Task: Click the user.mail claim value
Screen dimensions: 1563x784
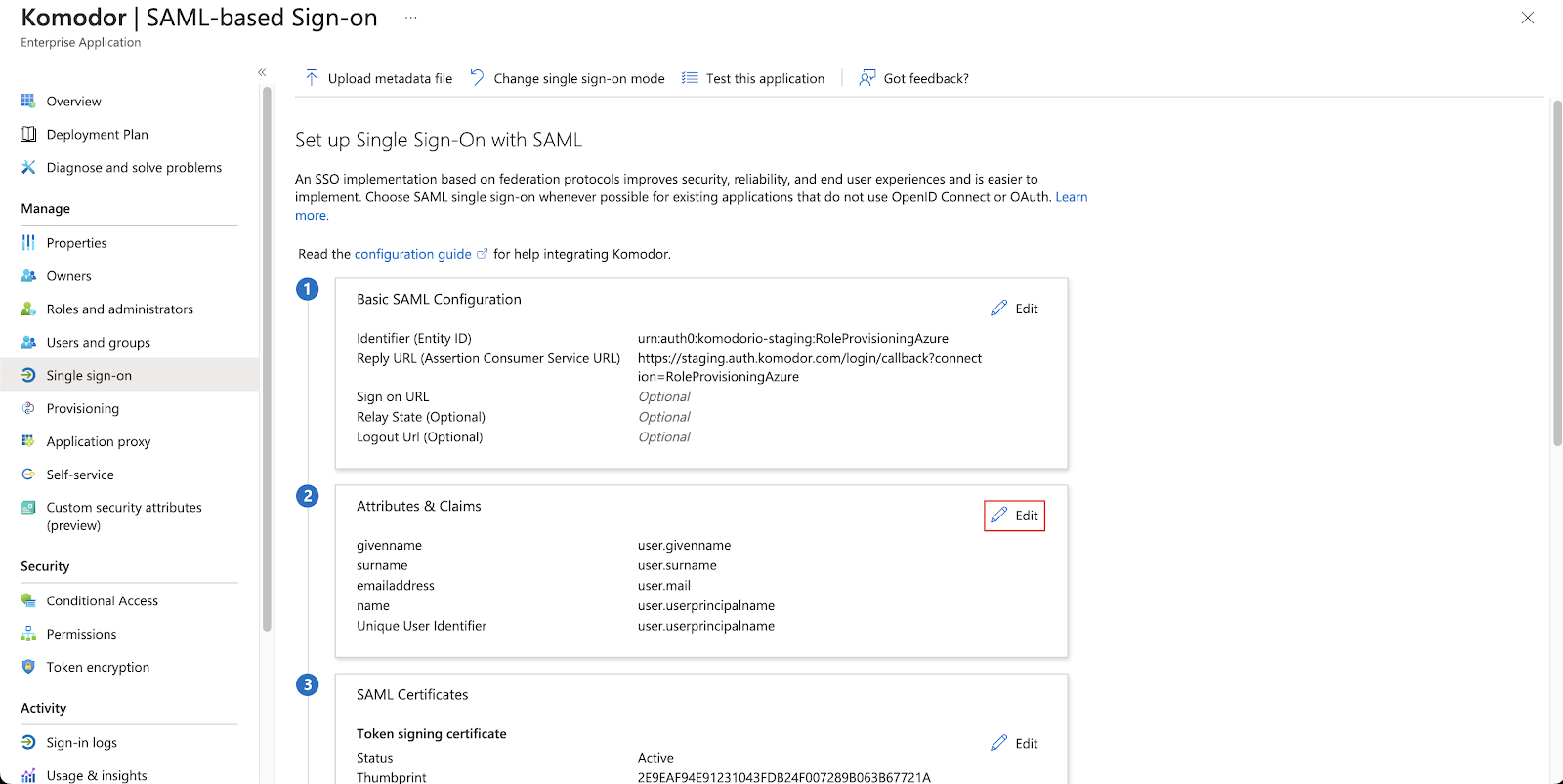Action: point(663,586)
